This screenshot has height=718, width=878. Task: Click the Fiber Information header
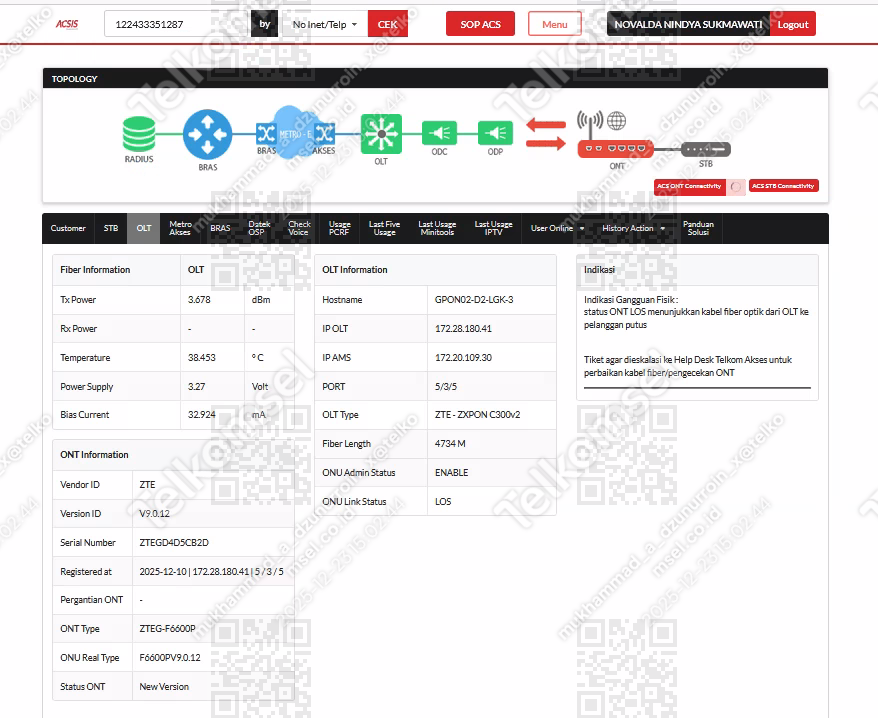click(x=95, y=270)
